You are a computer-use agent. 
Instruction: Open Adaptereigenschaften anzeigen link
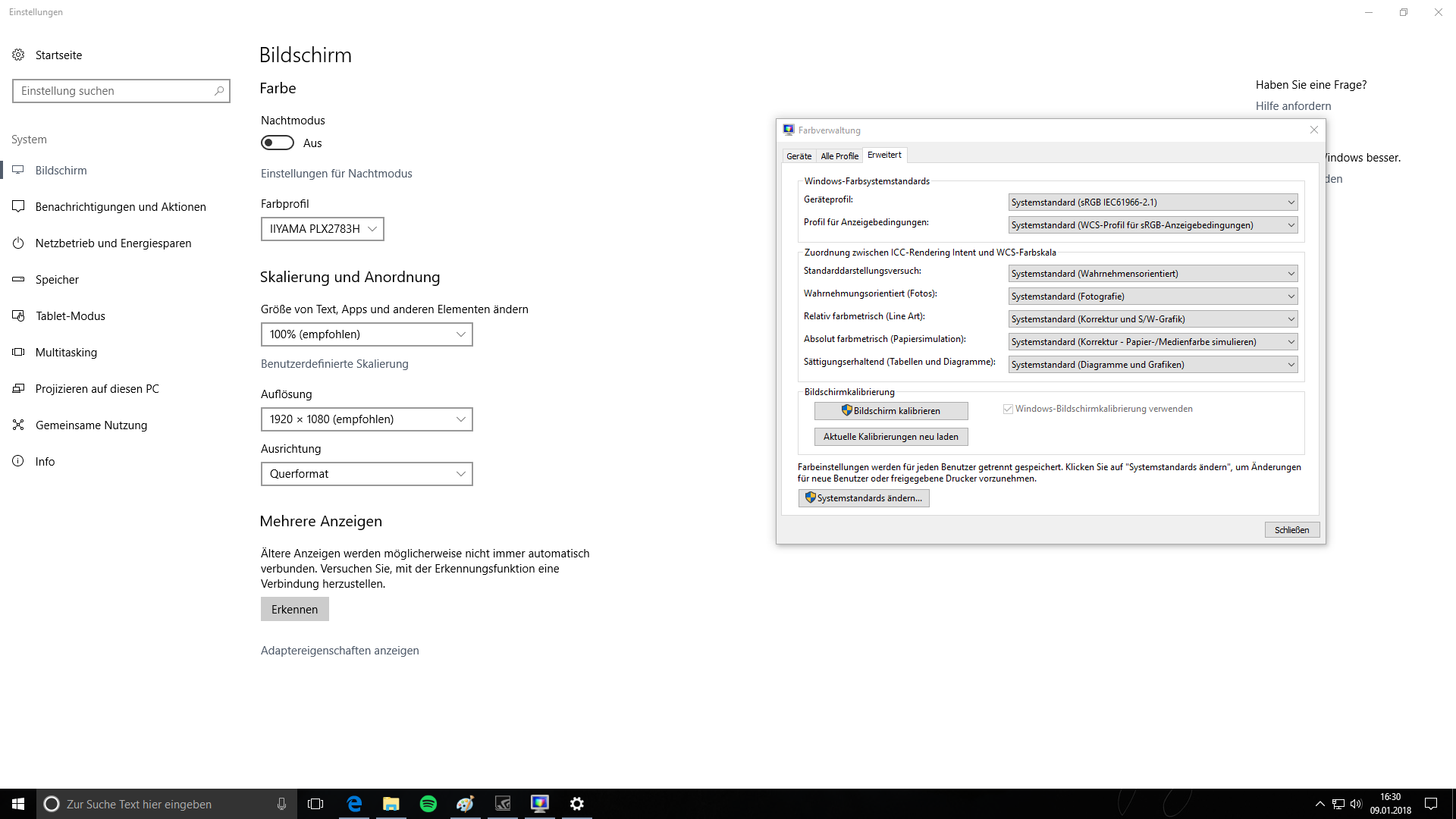click(340, 651)
